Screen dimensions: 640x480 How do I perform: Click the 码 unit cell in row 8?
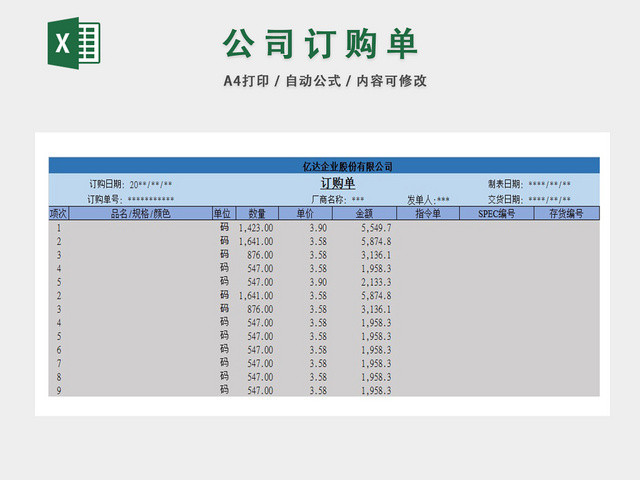click(224, 376)
